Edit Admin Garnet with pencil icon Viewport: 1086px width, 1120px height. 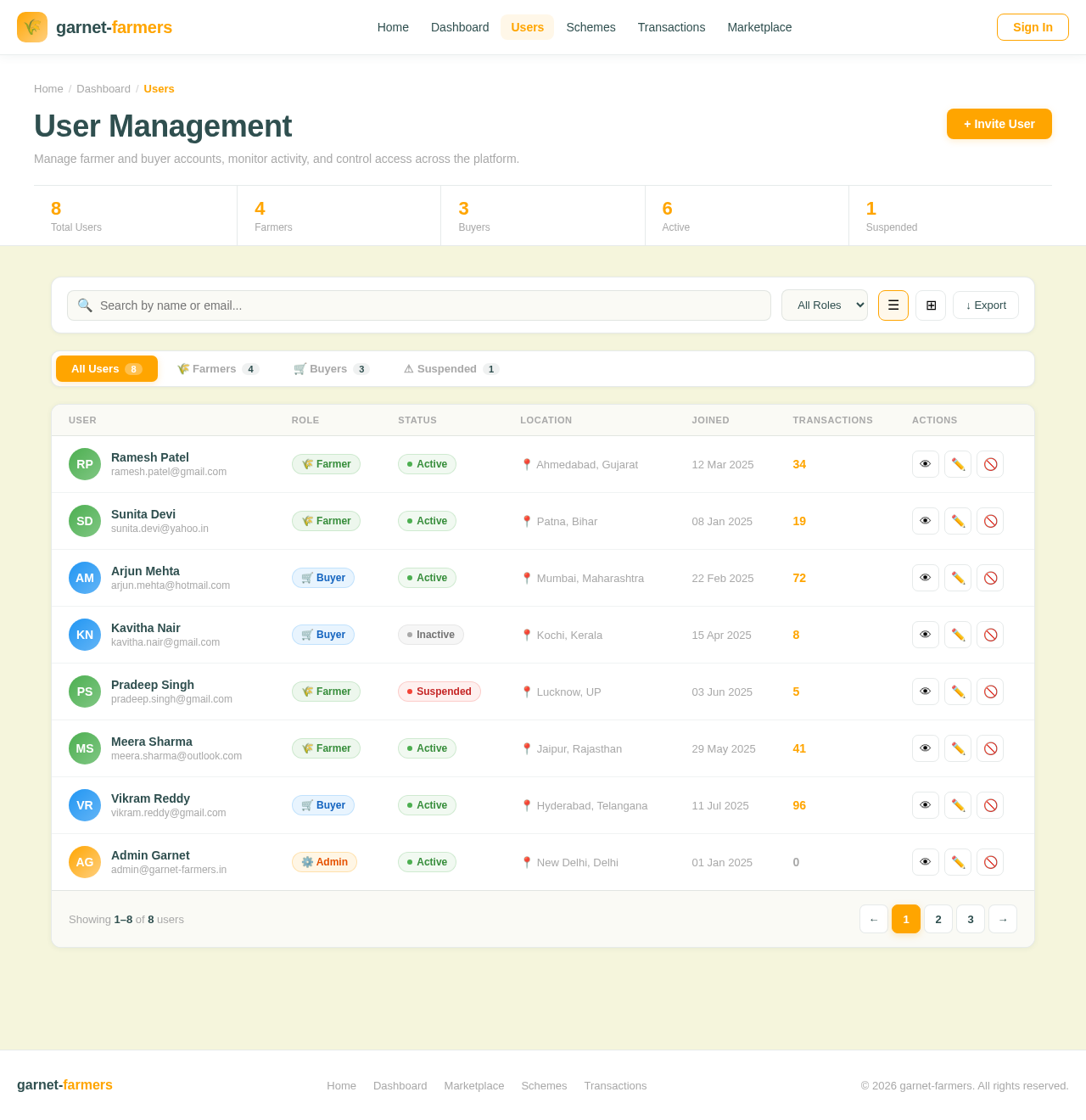point(958,862)
